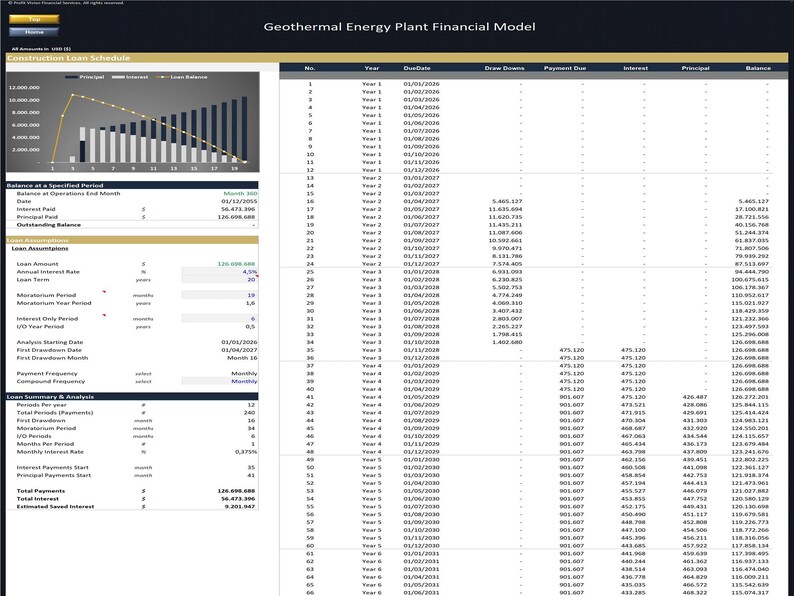The height and width of the screenshot is (596, 794).
Task: Click balance value 87.513.697
Action: 751,264
